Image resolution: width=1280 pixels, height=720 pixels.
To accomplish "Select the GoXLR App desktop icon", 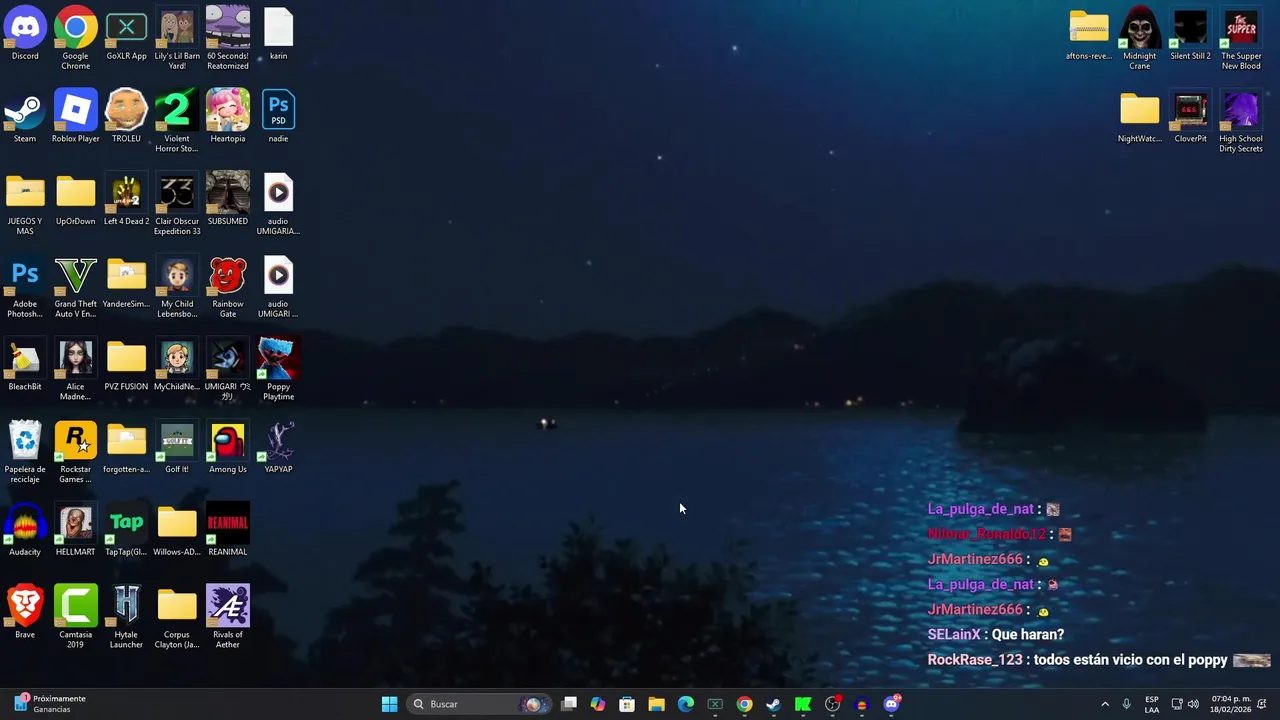I will pos(126,33).
